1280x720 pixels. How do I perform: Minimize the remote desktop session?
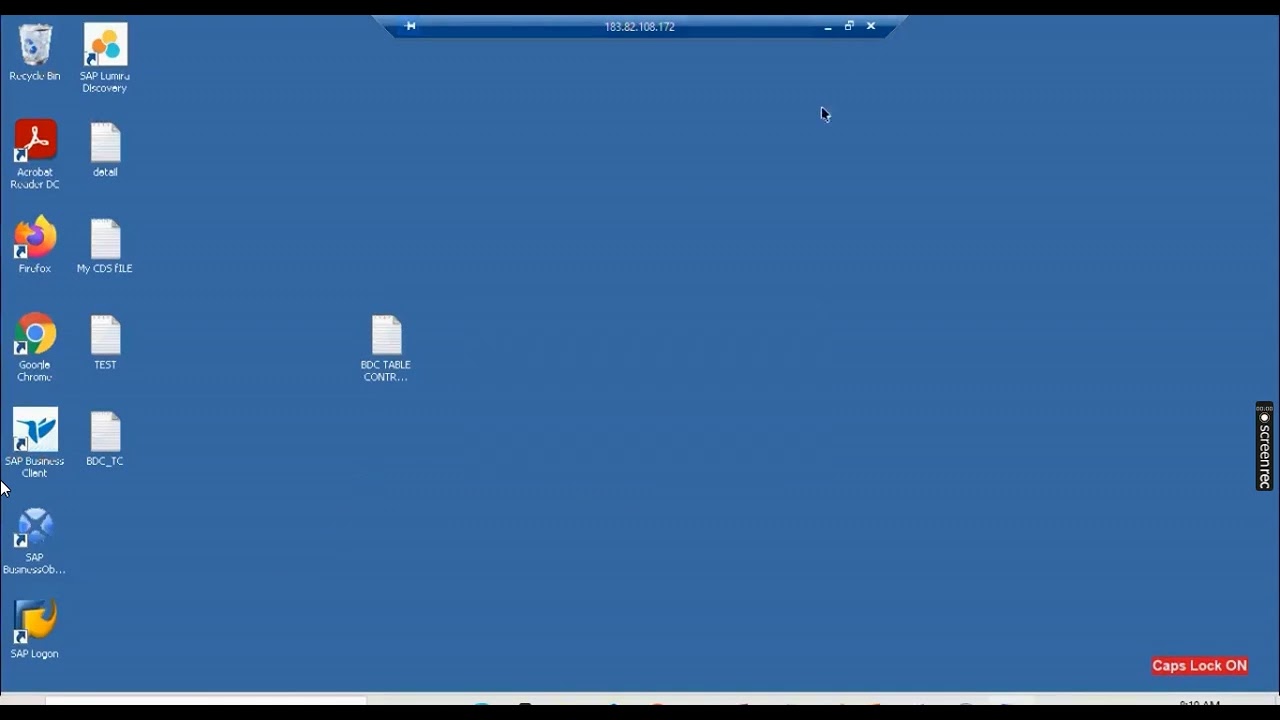pyautogui.click(x=828, y=27)
